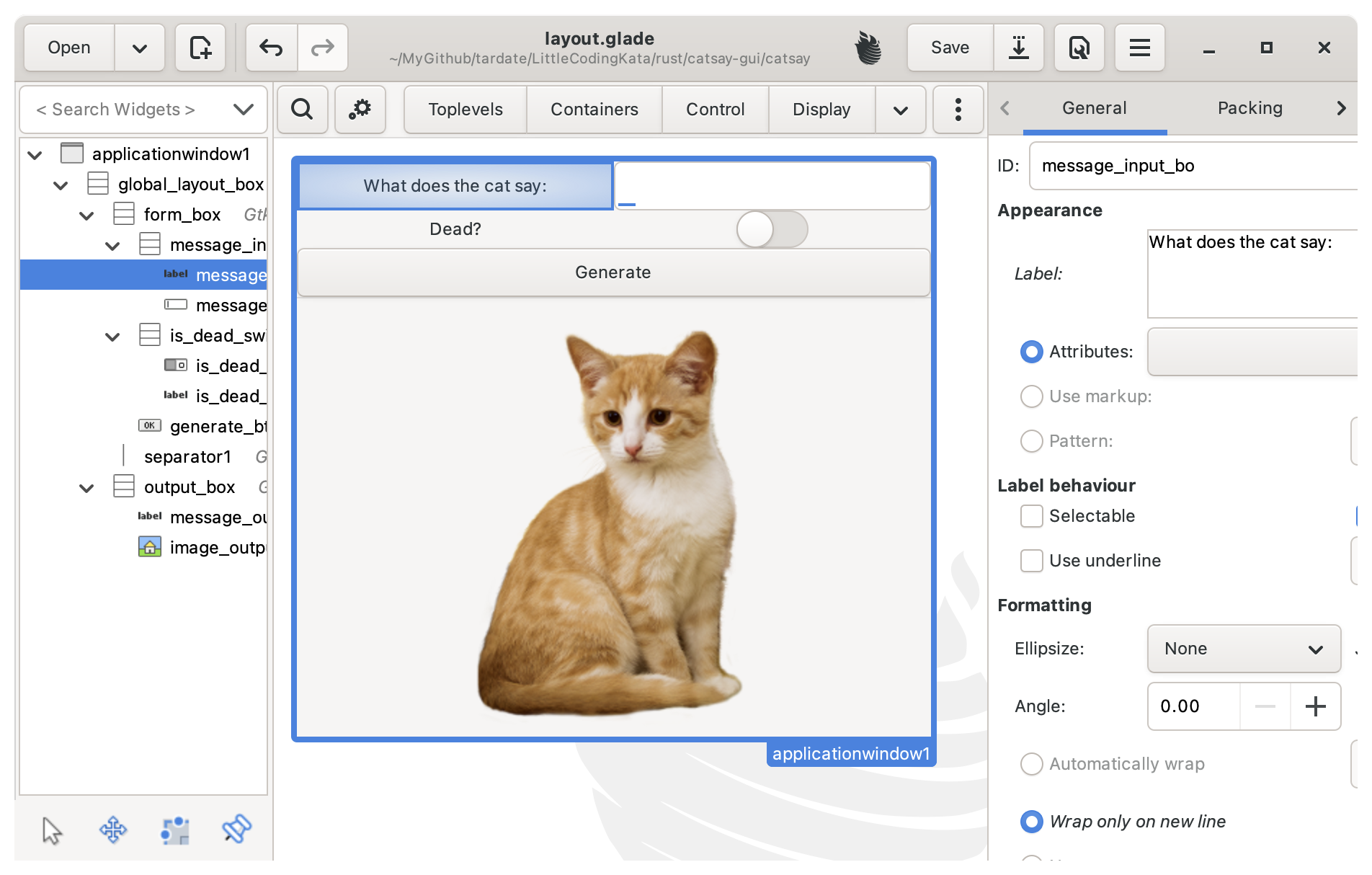Activate the margin edit tool

point(175,830)
